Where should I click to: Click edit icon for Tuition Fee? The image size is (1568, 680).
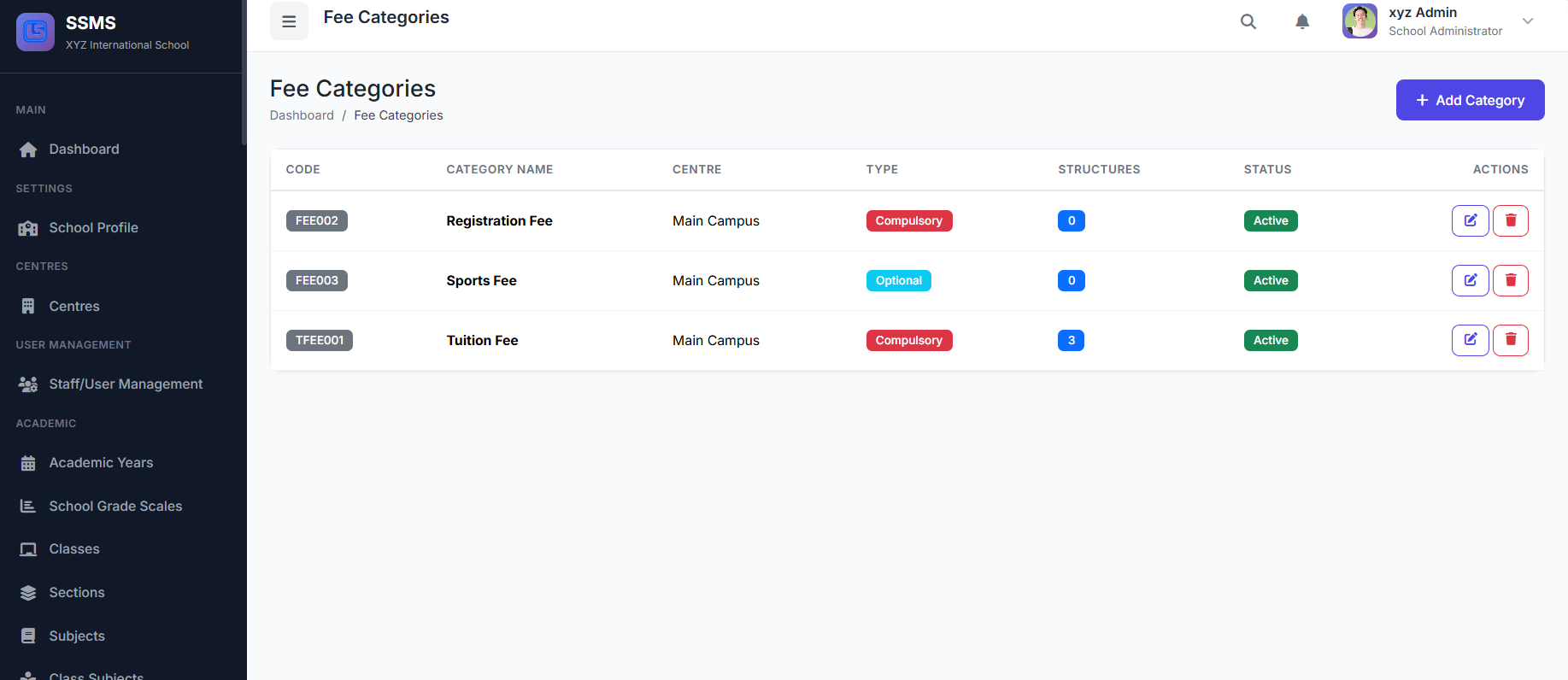pos(1470,340)
